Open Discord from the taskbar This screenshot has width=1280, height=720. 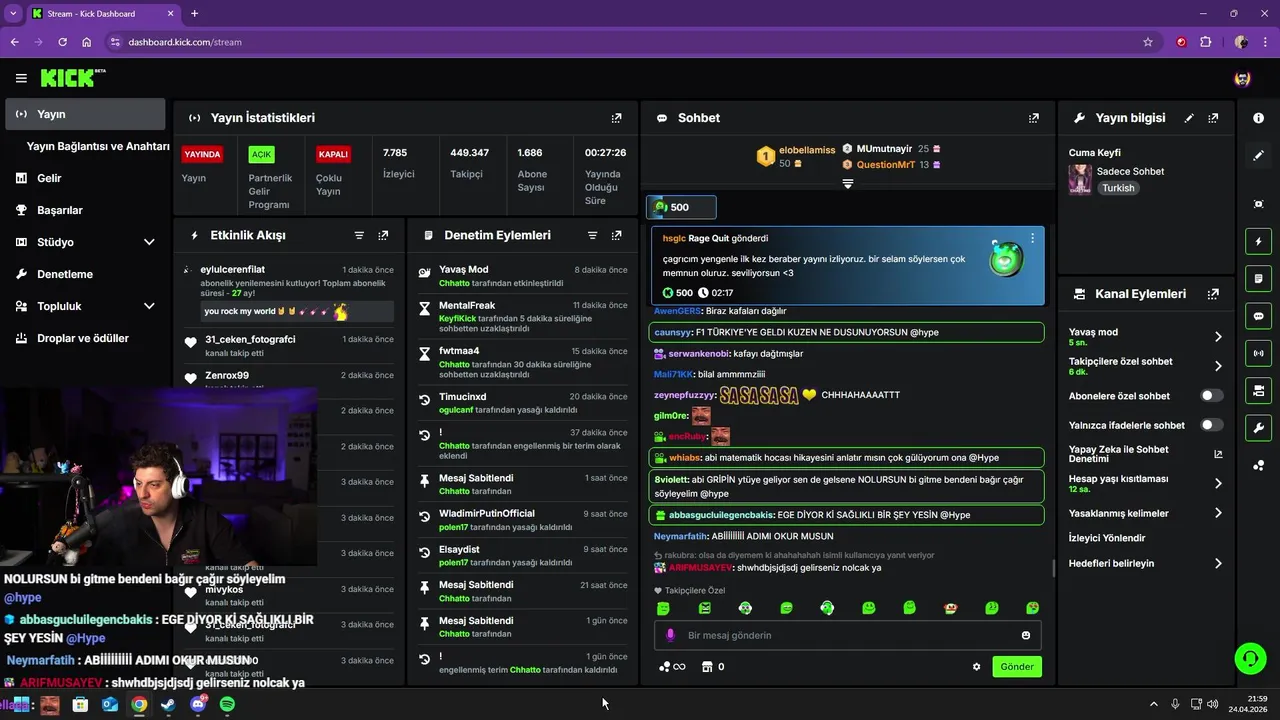(198, 704)
